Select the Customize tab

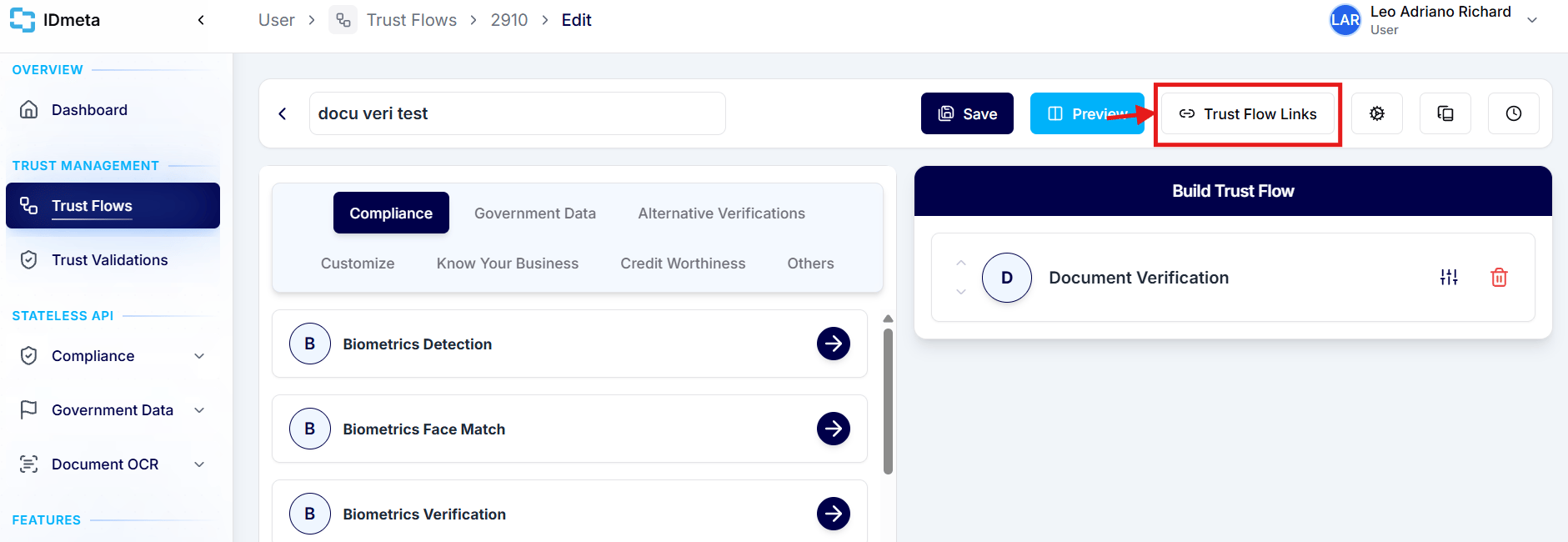tap(358, 263)
